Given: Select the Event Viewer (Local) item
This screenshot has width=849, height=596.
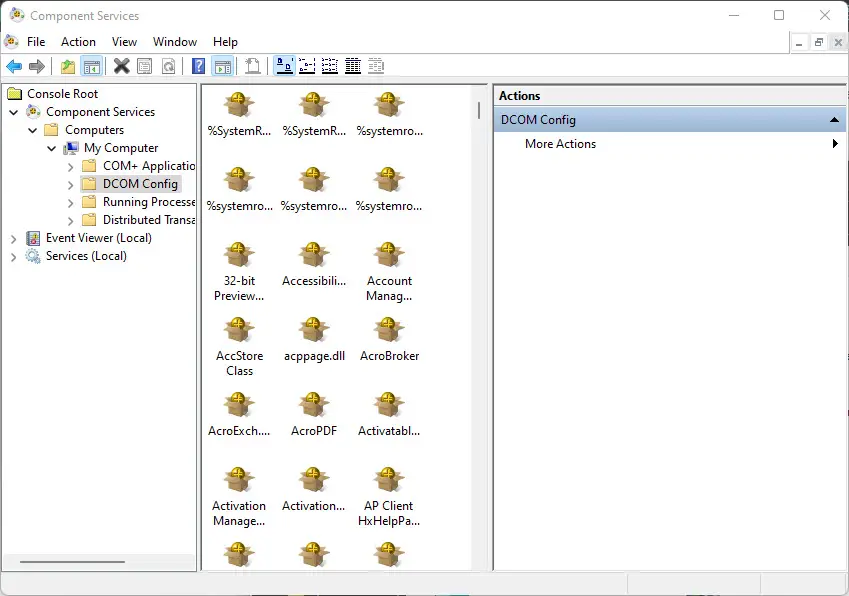Looking at the screenshot, I should point(99,238).
